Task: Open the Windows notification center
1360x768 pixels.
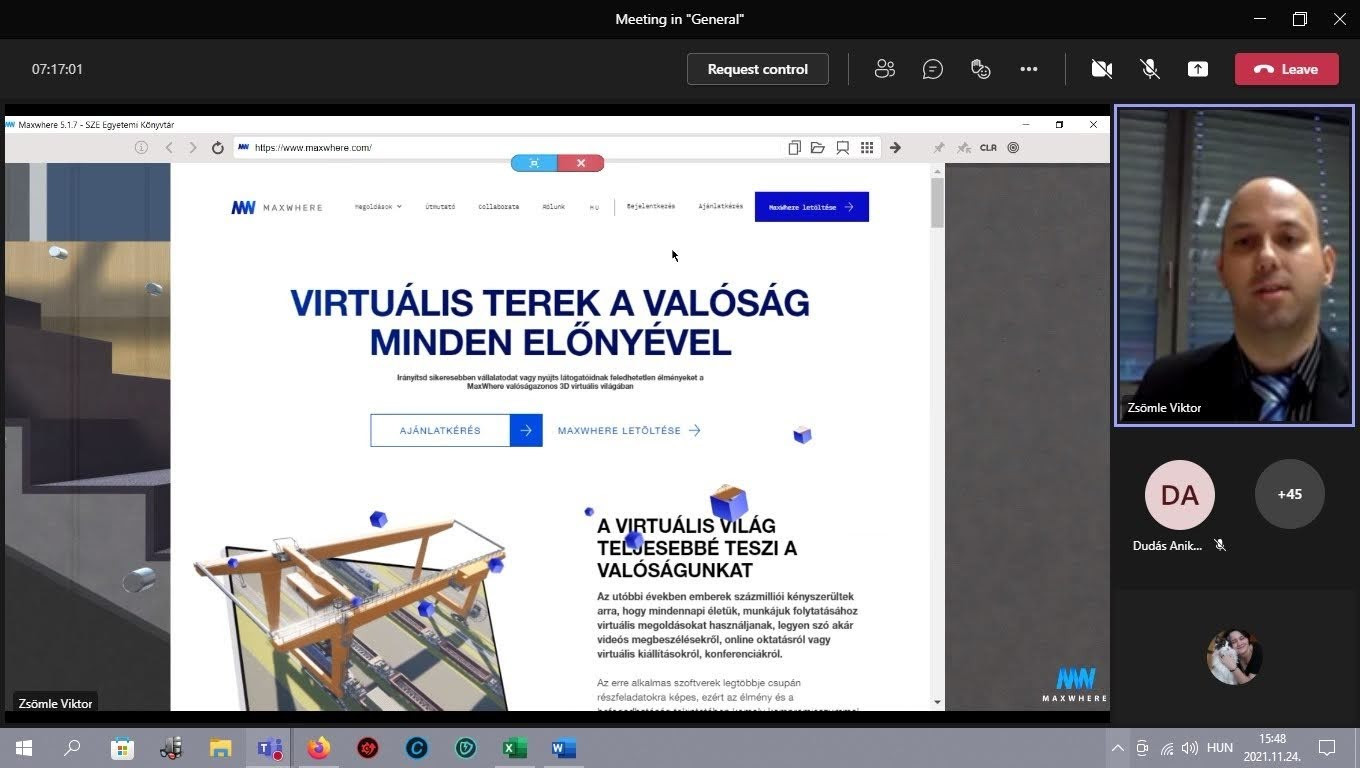Action: click(1327, 748)
